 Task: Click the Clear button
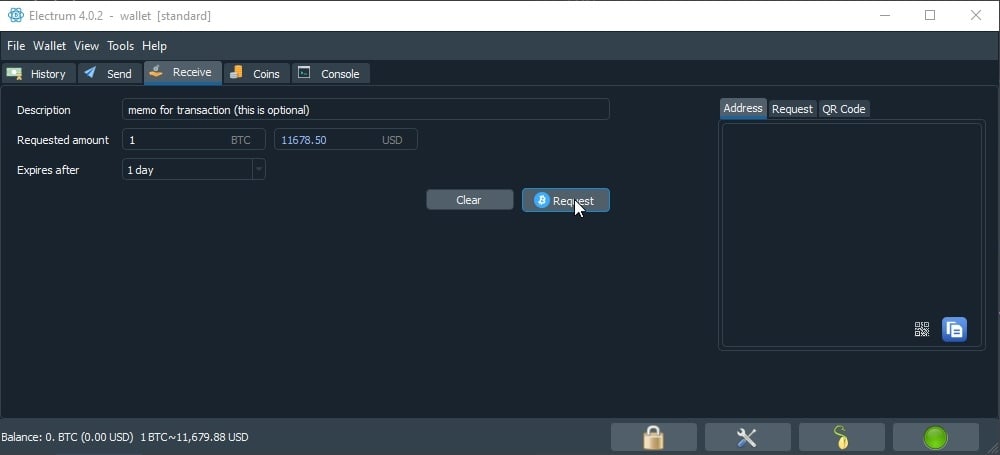(469, 200)
